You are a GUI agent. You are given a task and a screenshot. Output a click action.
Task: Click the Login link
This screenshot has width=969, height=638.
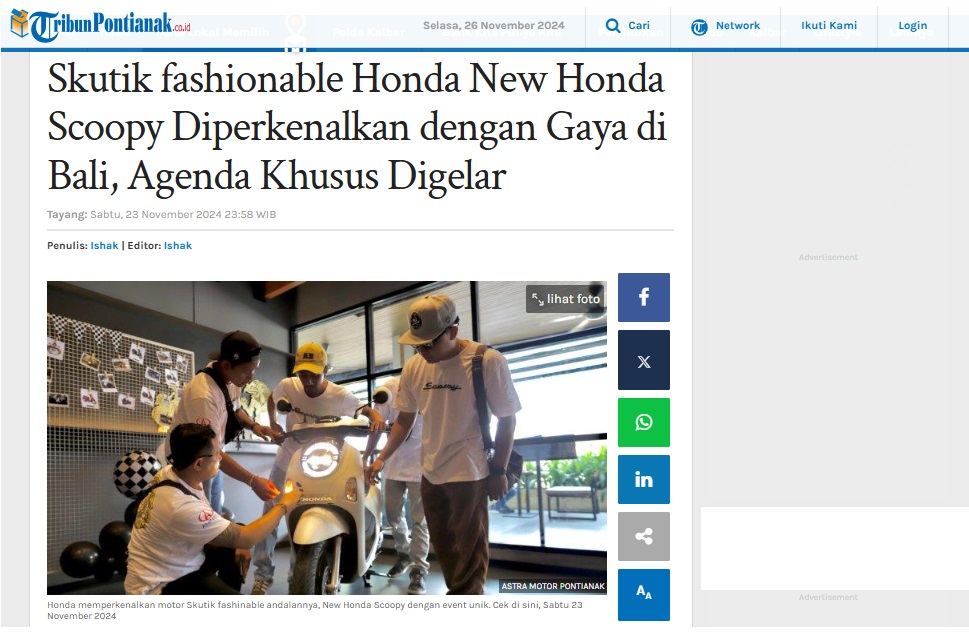pyautogui.click(x=913, y=26)
